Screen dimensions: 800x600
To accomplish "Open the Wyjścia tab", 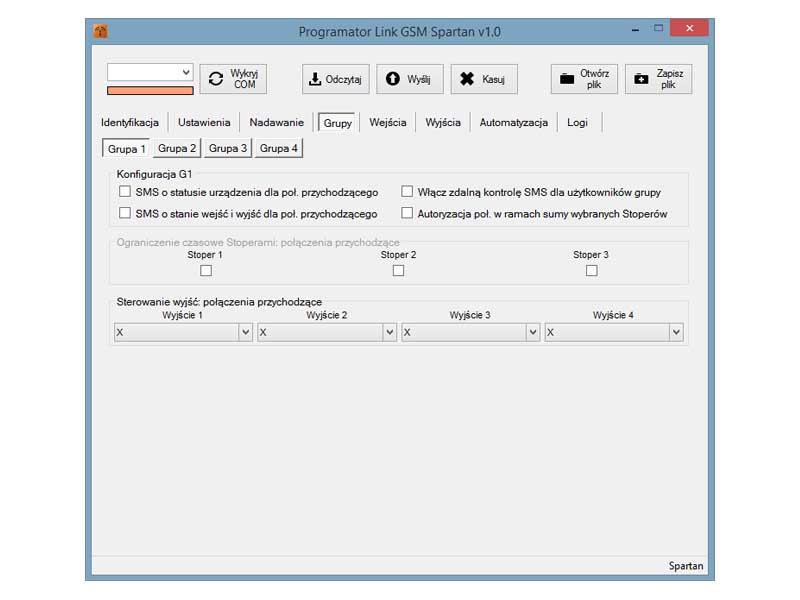I will point(443,122).
